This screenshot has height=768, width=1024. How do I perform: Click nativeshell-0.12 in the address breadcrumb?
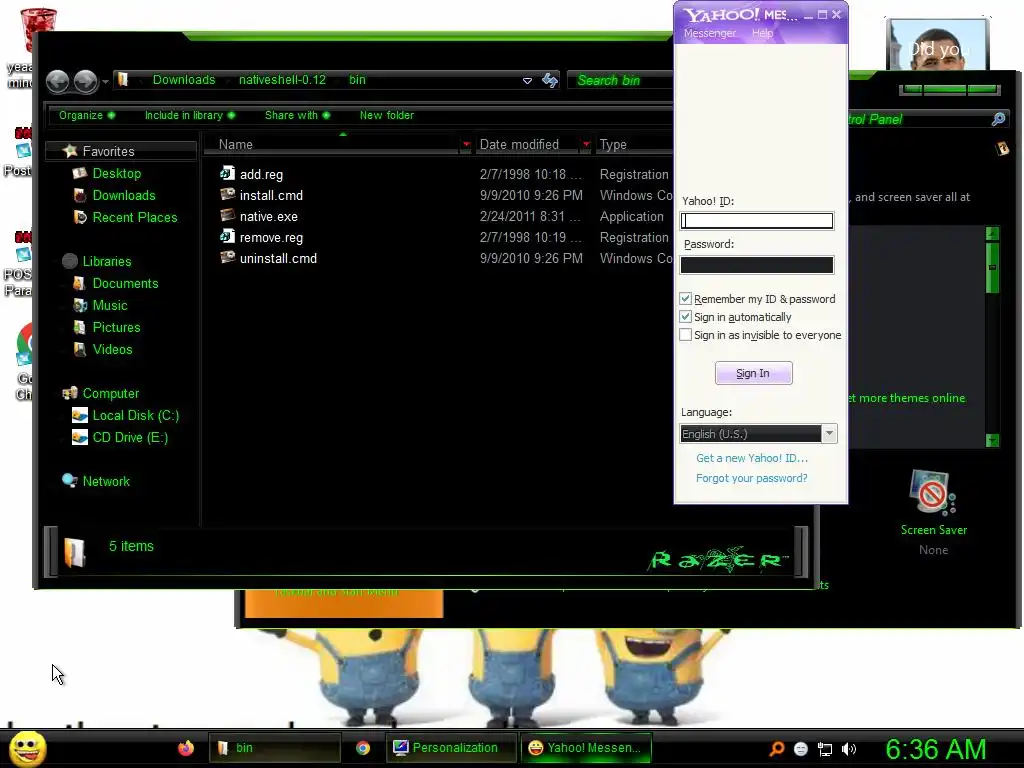(282, 80)
